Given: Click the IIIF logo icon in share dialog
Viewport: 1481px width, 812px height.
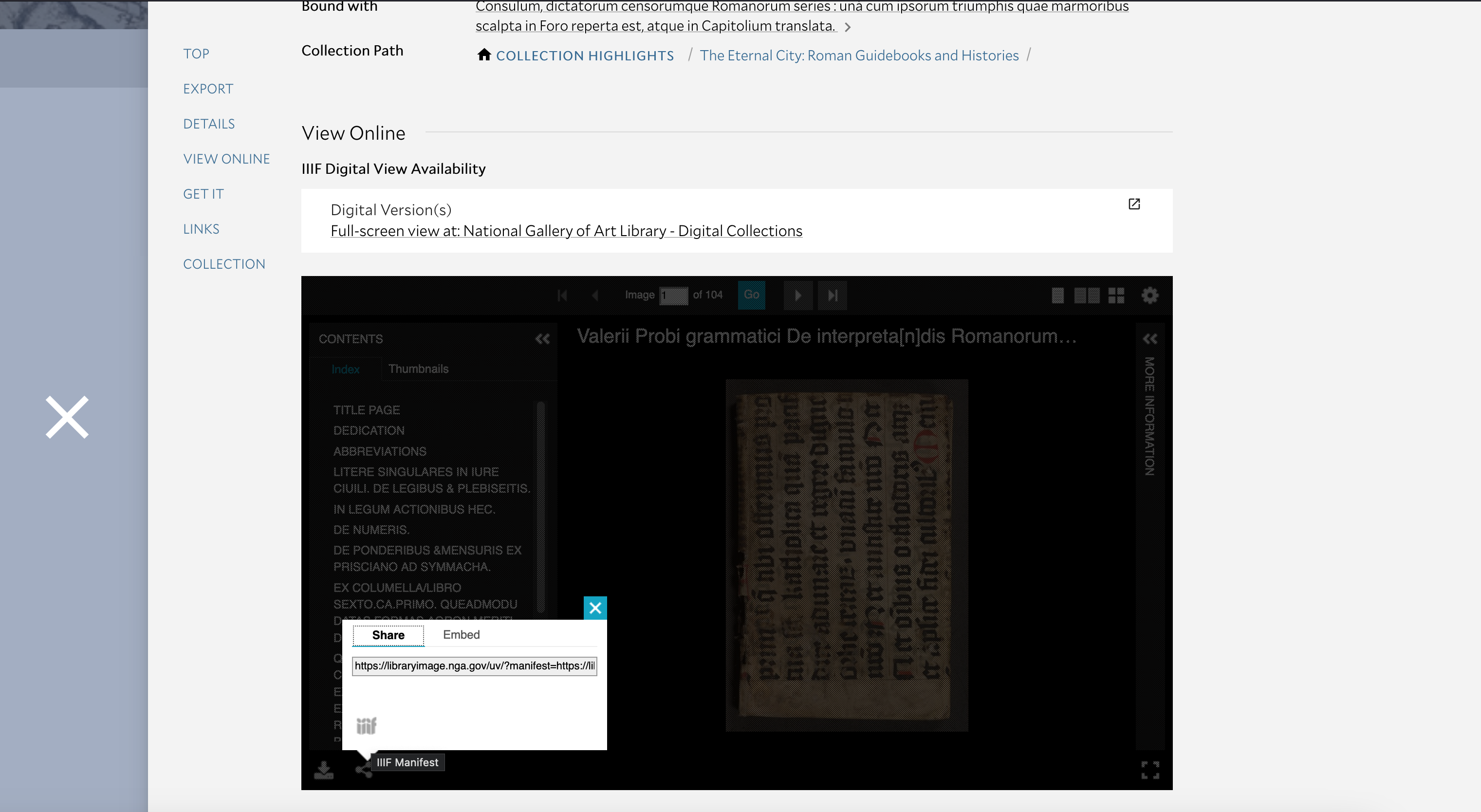Looking at the screenshot, I should pos(366,726).
